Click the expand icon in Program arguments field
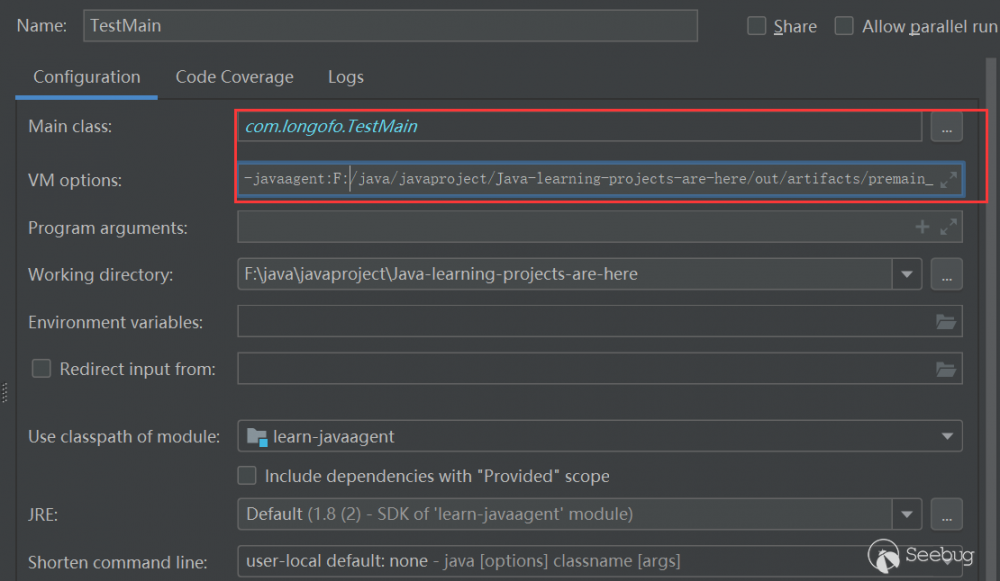This screenshot has width=1000, height=581. tap(948, 228)
